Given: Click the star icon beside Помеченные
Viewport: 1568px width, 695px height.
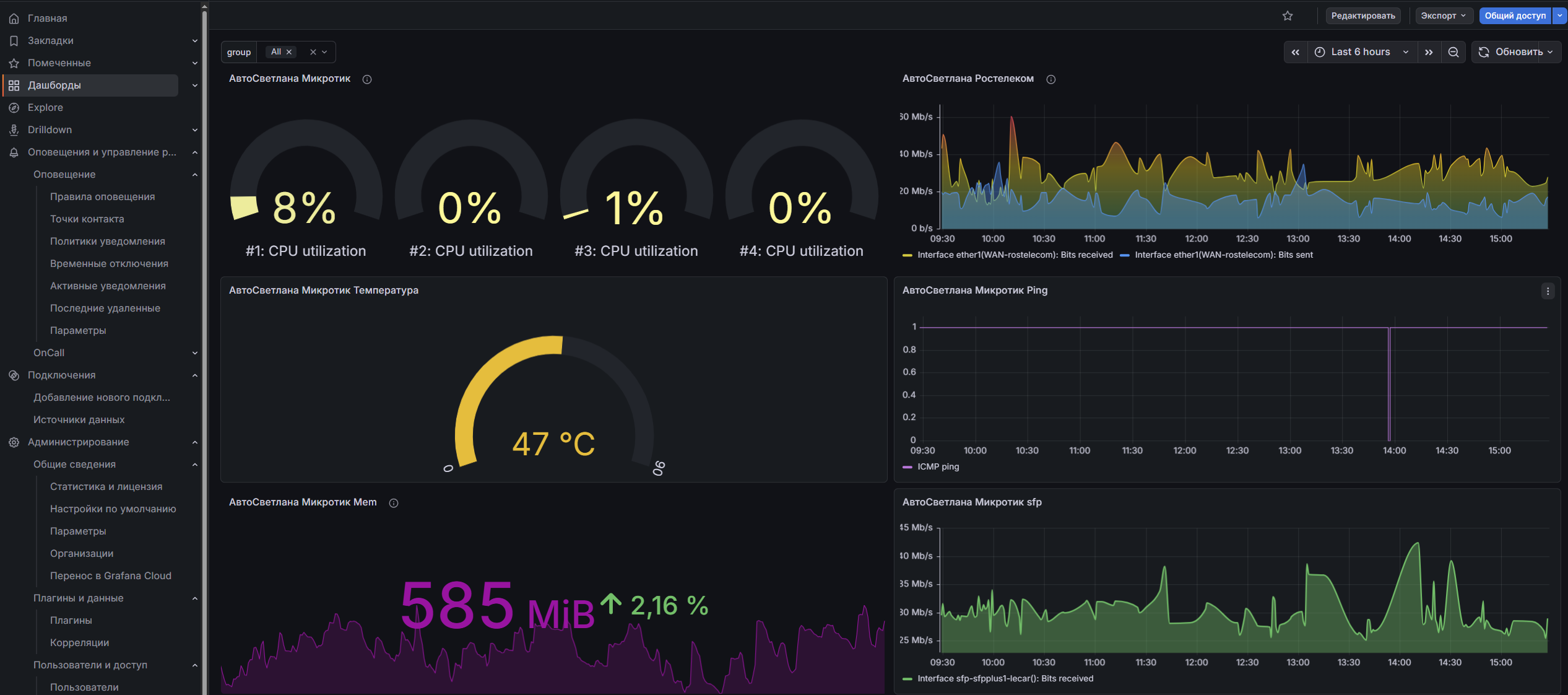Looking at the screenshot, I should coord(14,63).
